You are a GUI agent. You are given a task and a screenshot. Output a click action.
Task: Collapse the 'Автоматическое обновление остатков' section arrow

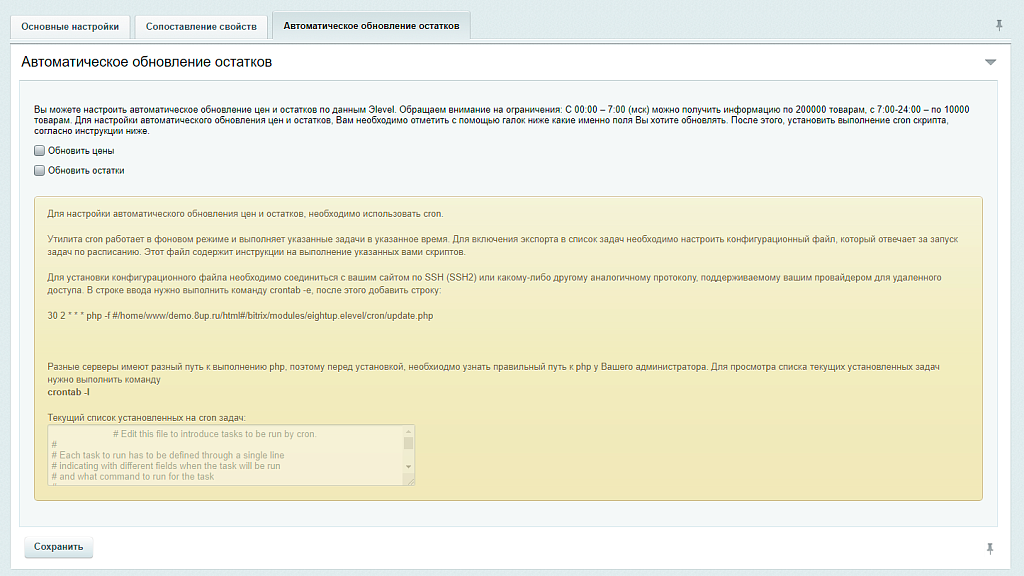point(990,62)
